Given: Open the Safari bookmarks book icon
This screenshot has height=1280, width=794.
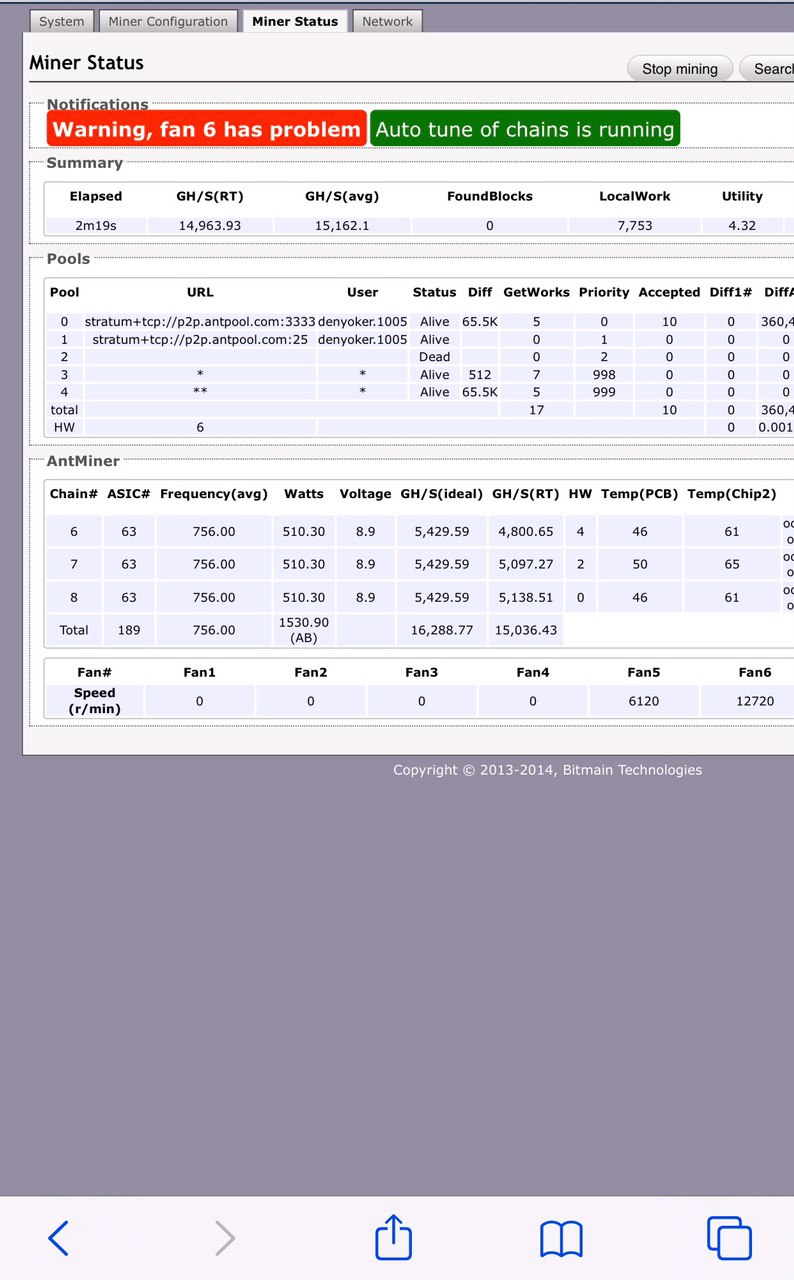Looking at the screenshot, I should point(561,1238).
